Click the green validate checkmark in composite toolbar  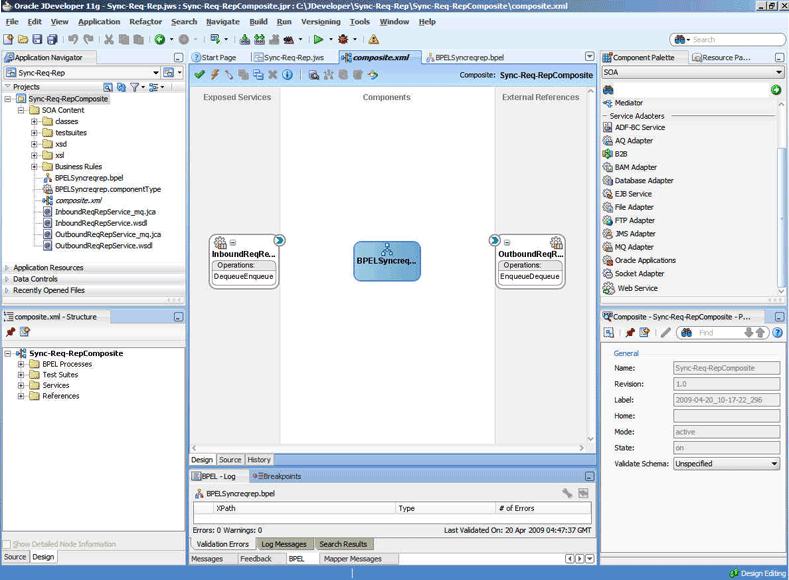pyautogui.click(x=199, y=74)
